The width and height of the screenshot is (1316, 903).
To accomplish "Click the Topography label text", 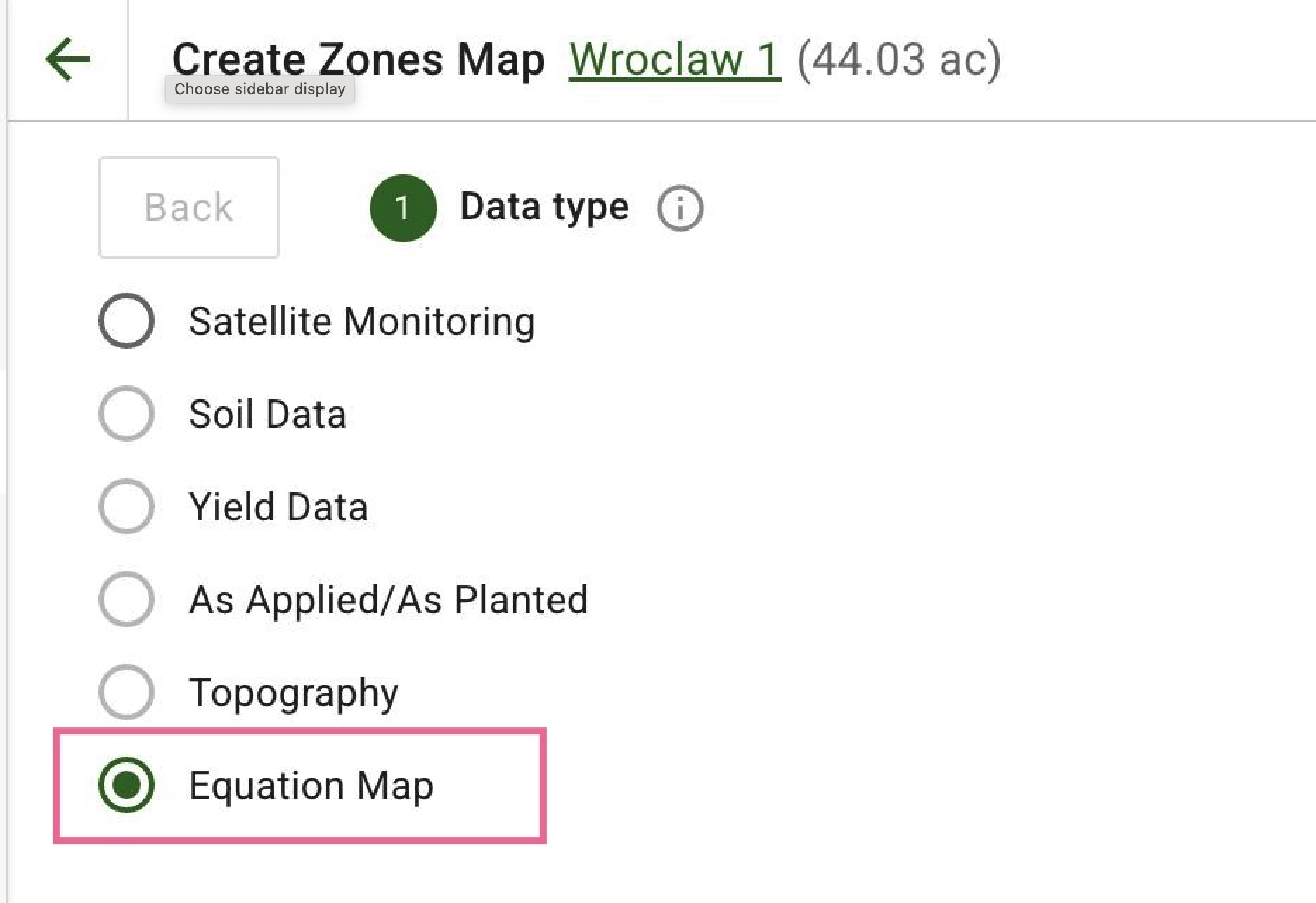I will point(293,693).
